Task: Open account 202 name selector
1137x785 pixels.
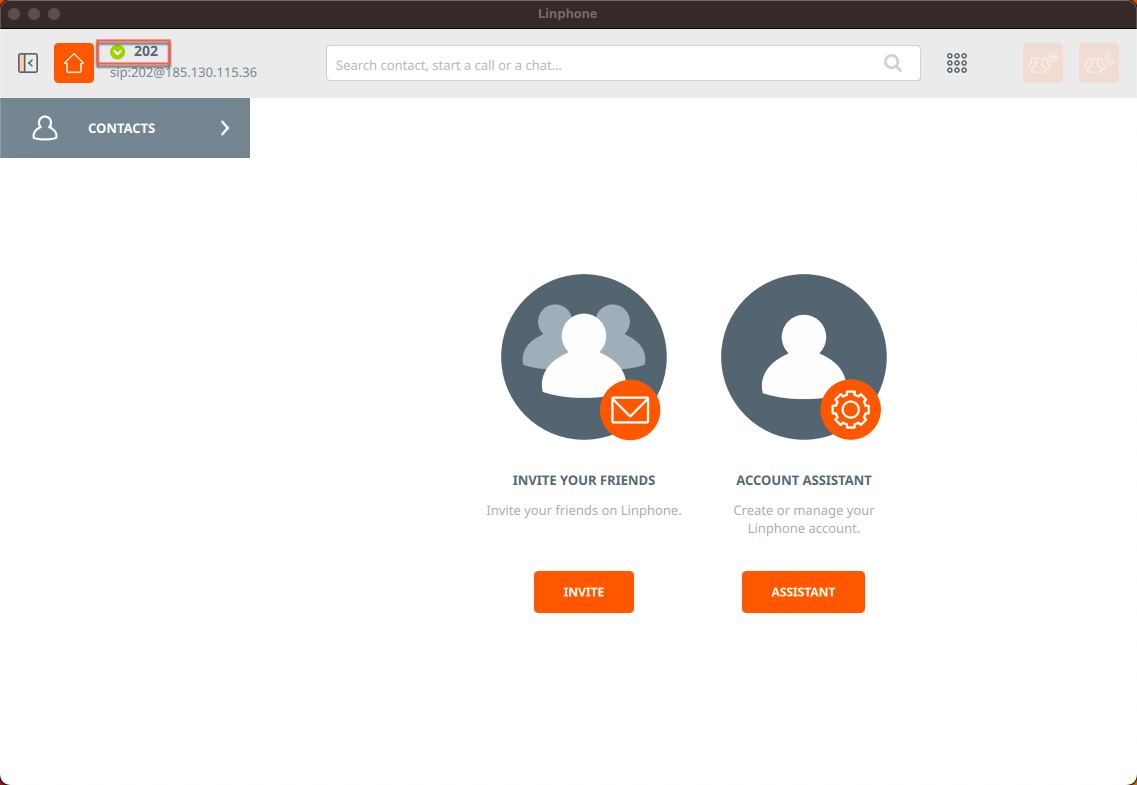Action: [x=146, y=51]
